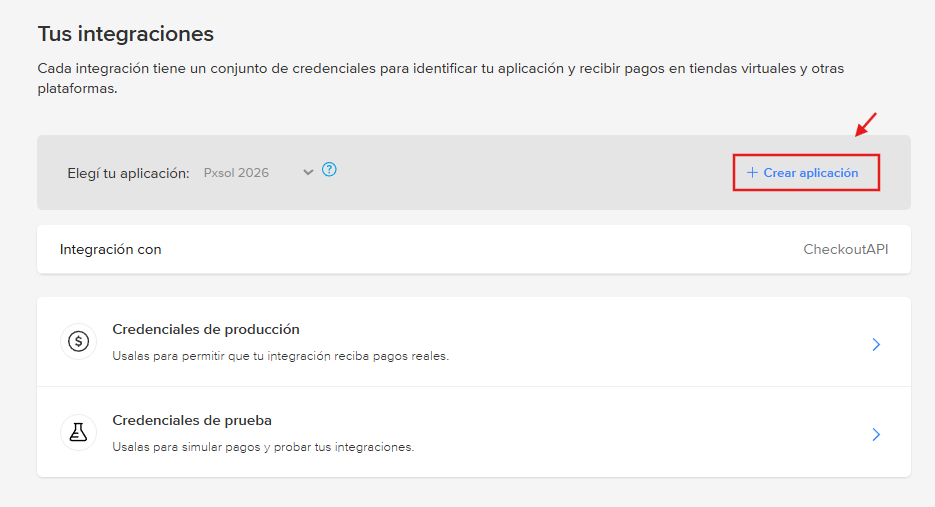Click the plus icon before Crear aplicación
935x507 pixels.
pyautogui.click(x=752, y=173)
